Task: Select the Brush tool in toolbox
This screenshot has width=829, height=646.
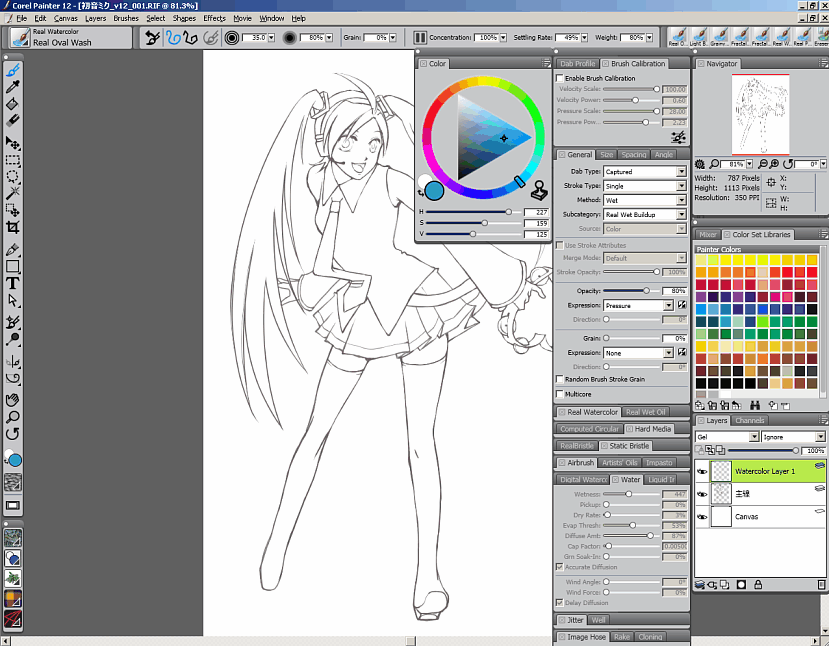Action: 13,70
